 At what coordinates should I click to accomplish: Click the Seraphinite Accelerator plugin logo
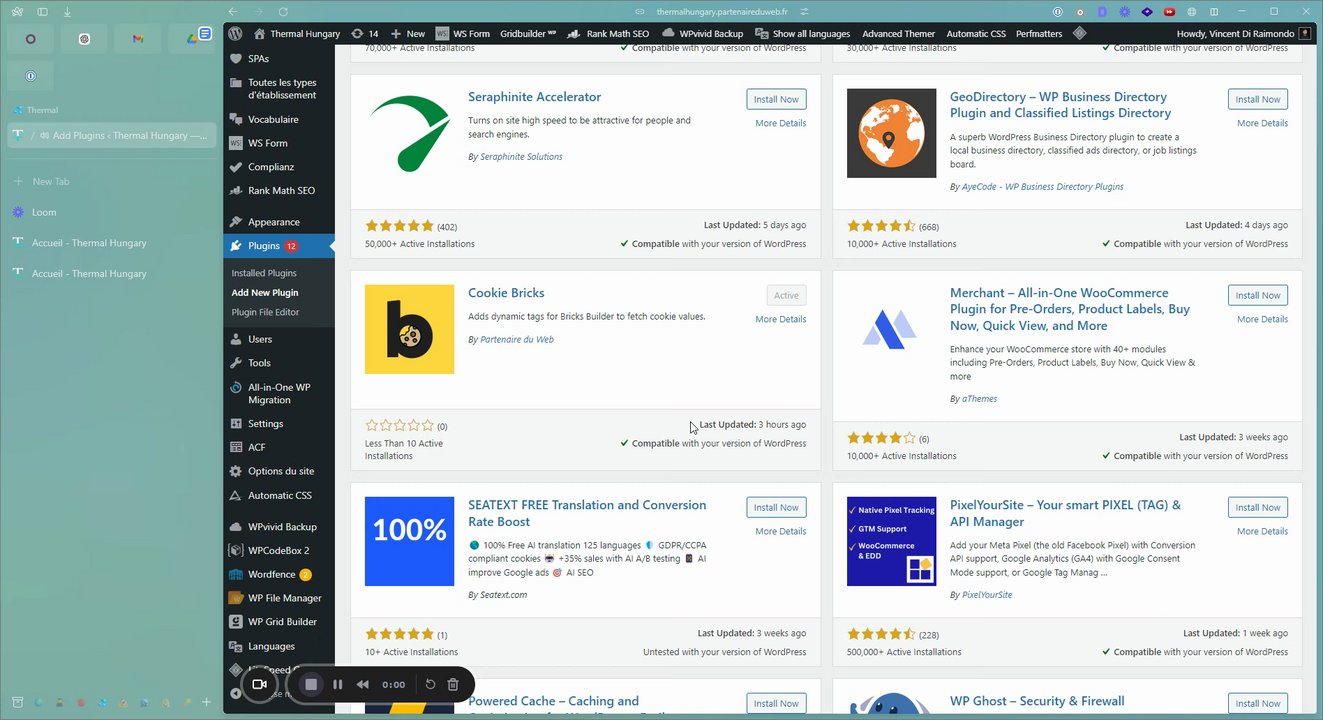coord(409,133)
